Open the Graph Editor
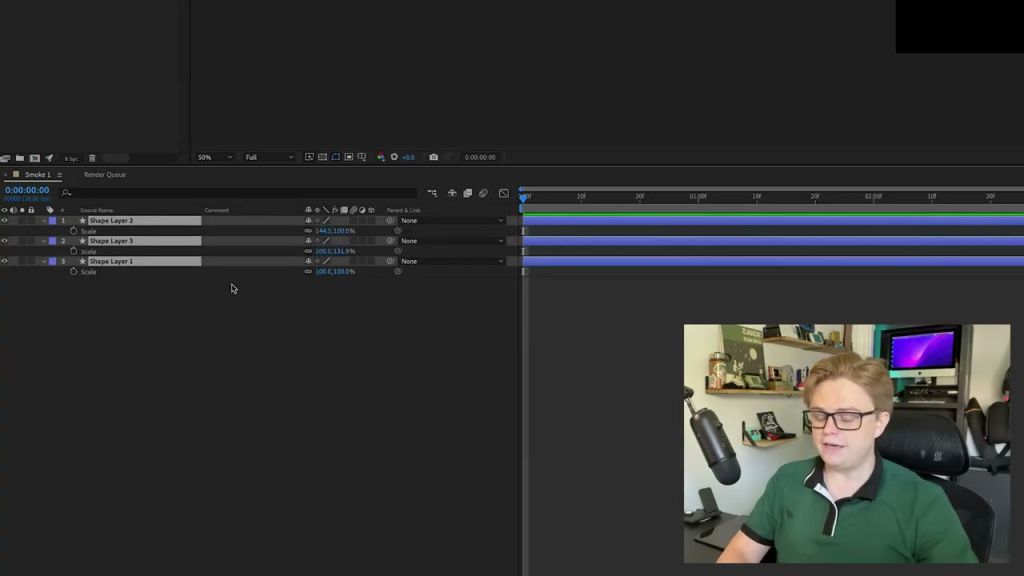This screenshot has height=576, width=1024. coord(504,193)
